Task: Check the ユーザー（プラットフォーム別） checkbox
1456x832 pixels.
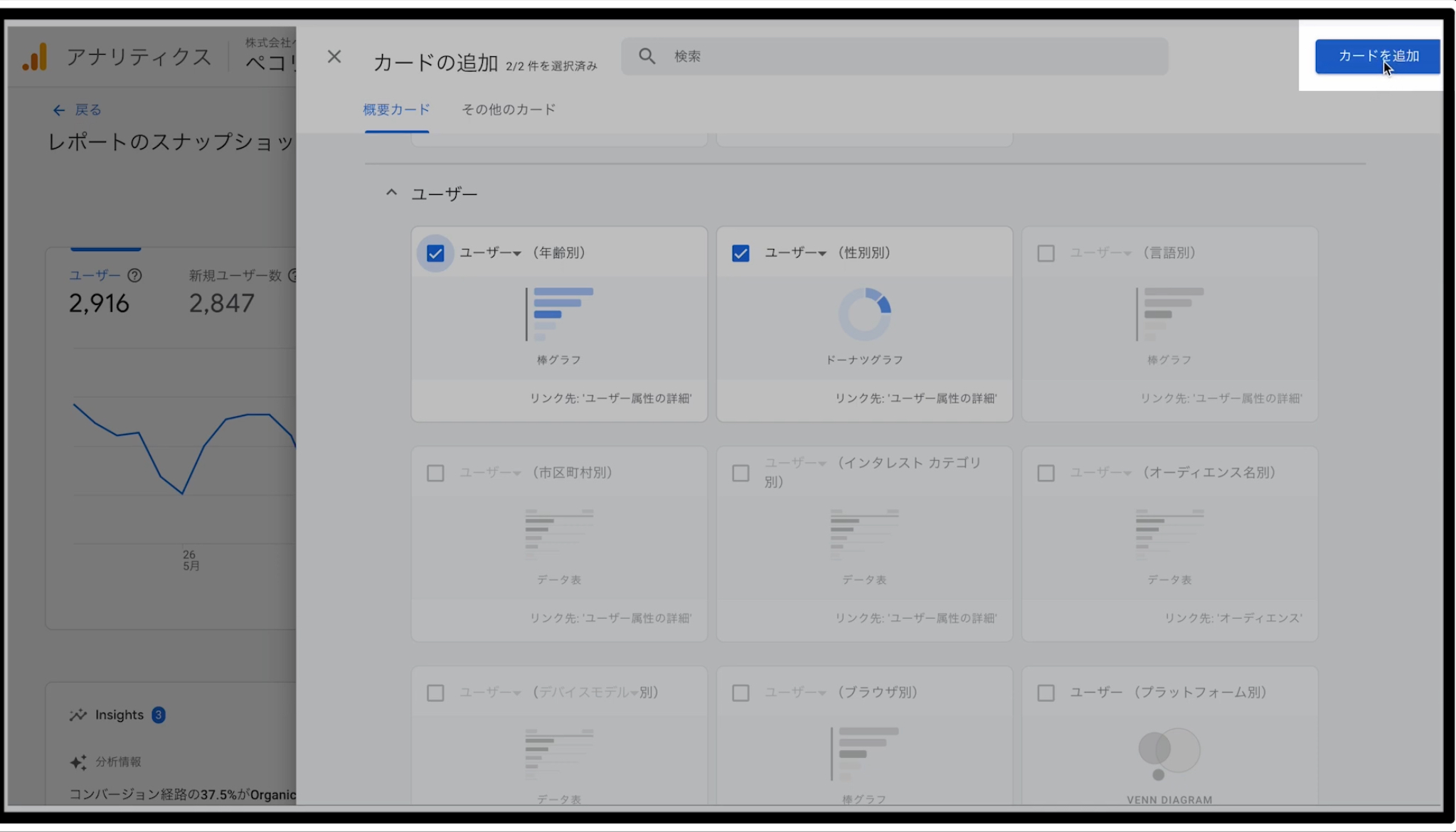Action: pos(1046,693)
